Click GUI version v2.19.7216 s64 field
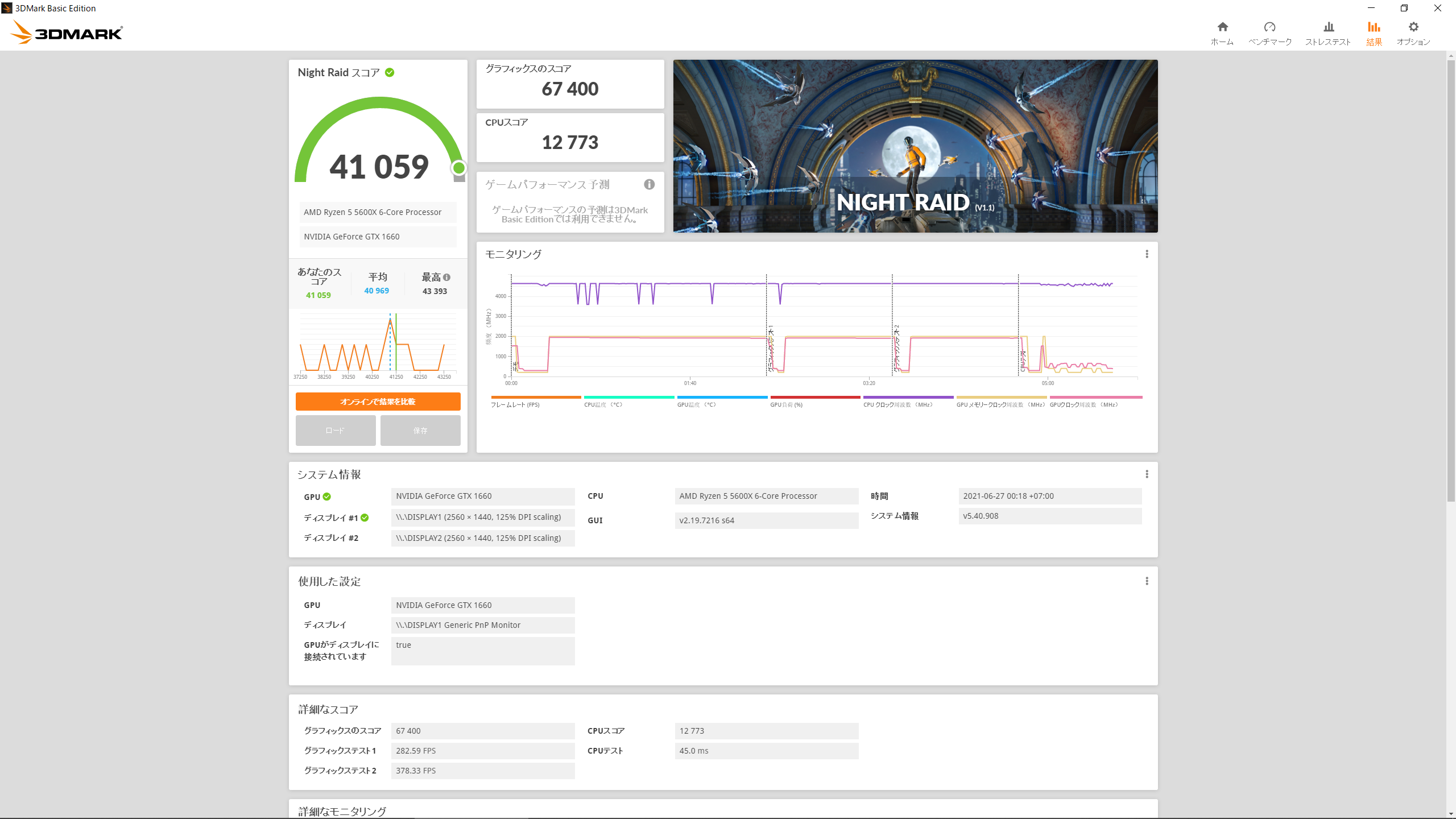This screenshot has width=1456, height=819. 767,520
